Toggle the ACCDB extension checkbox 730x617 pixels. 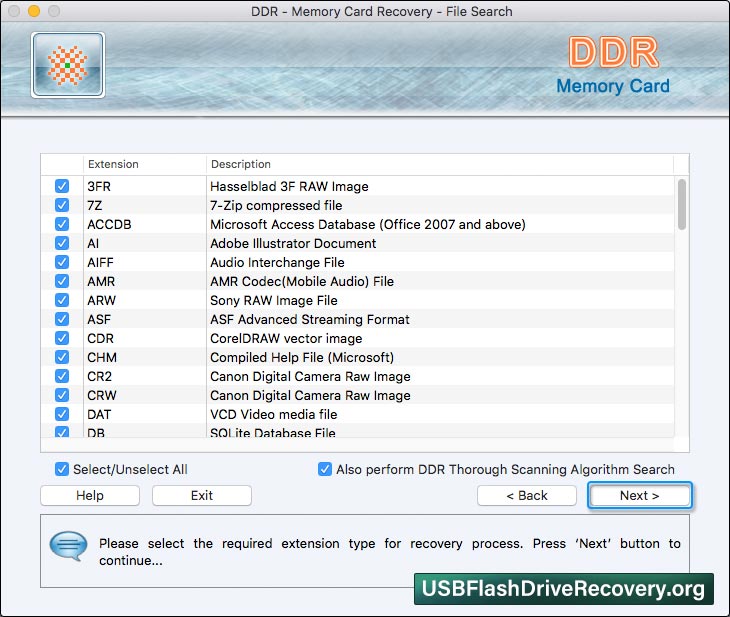click(61, 224)
